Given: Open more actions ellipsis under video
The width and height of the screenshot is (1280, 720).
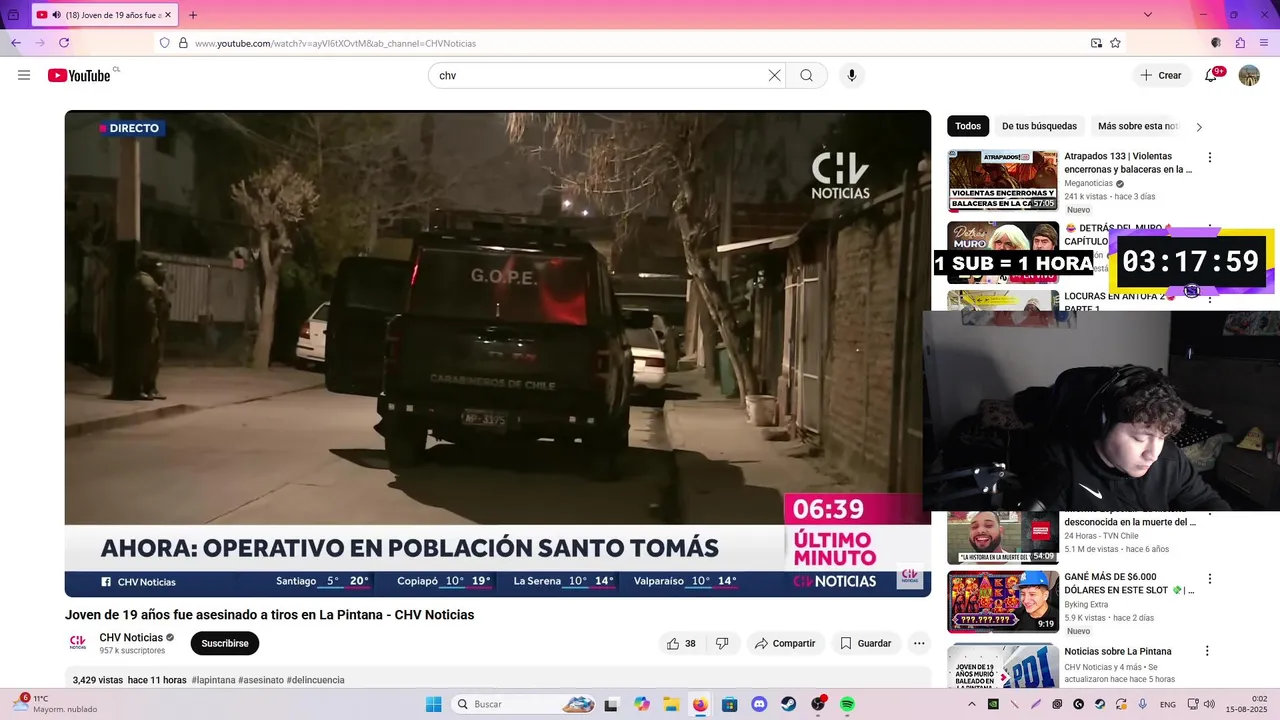Looking at the screenshot, I should point(919,643).
